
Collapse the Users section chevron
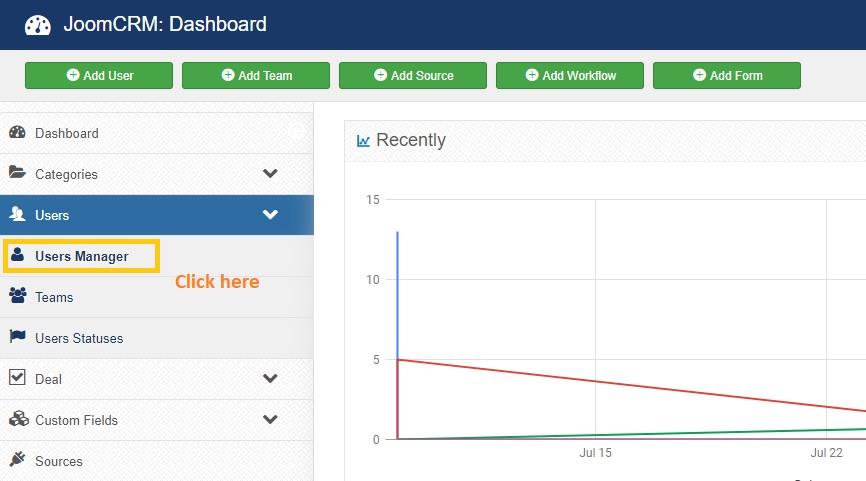[x=270, y=214]
